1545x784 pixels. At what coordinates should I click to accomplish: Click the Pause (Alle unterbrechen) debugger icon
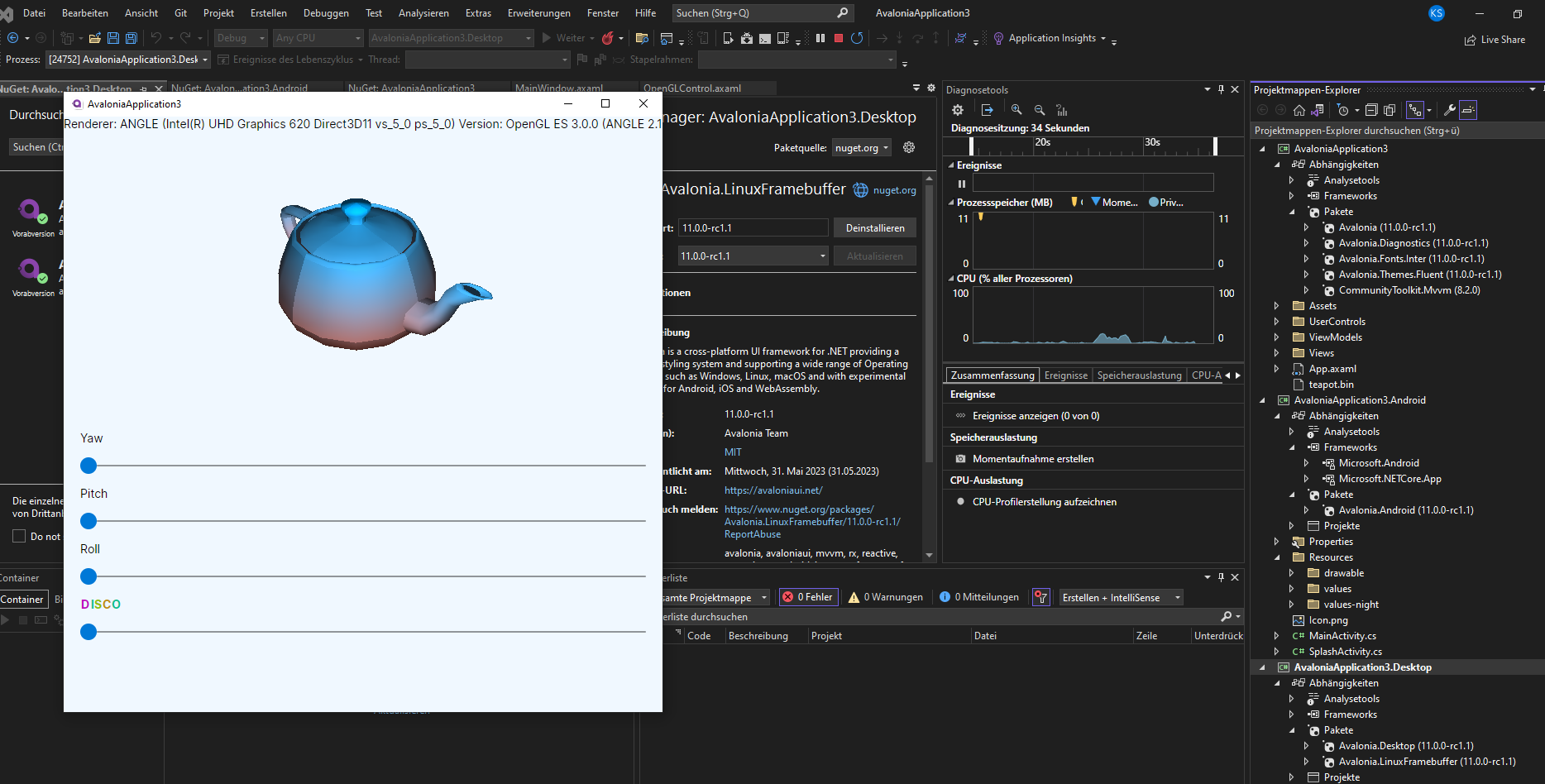tap(820, 37)
